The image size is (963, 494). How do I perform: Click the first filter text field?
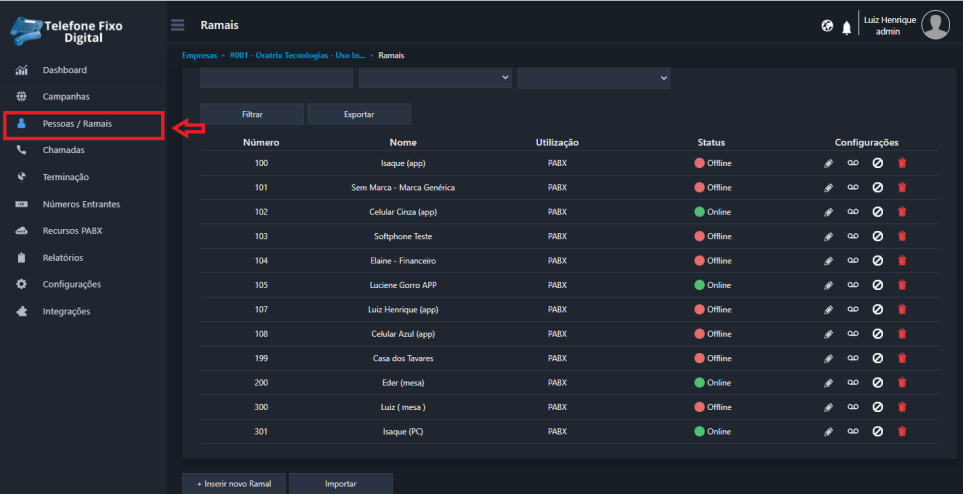[x=276, y=78]
